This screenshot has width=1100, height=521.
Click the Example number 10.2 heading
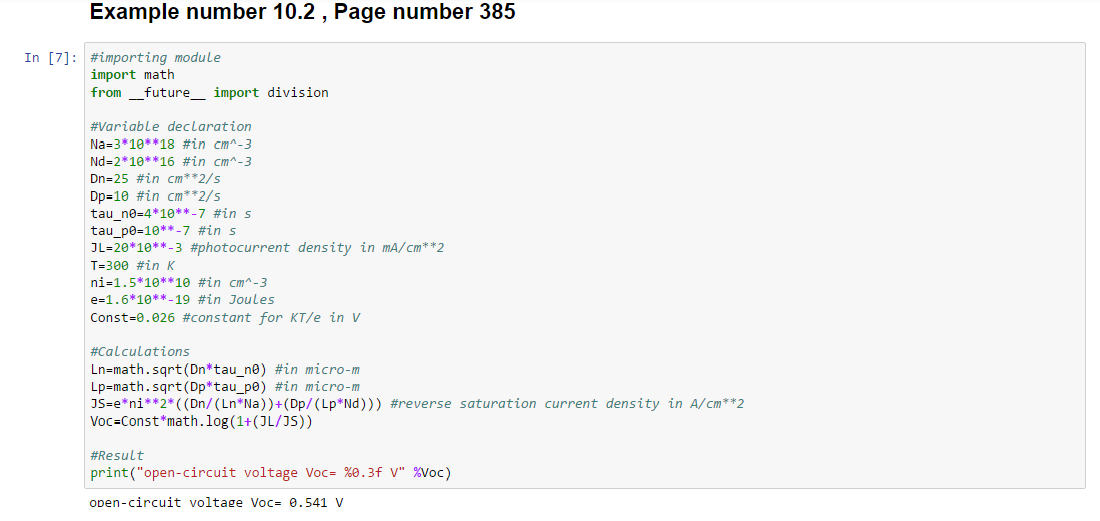tap(302, 13)
